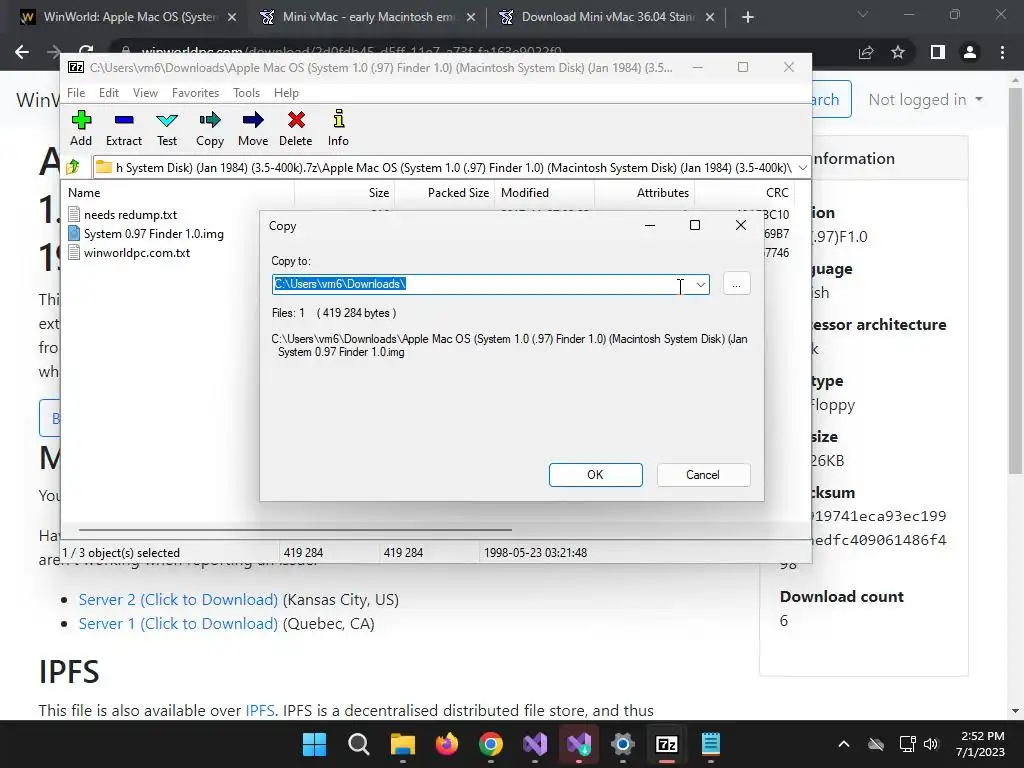Select System 0.97 Finder 1.0.img file
Image resolution: width=1024 pixels, height=768 pixels.
146,234
